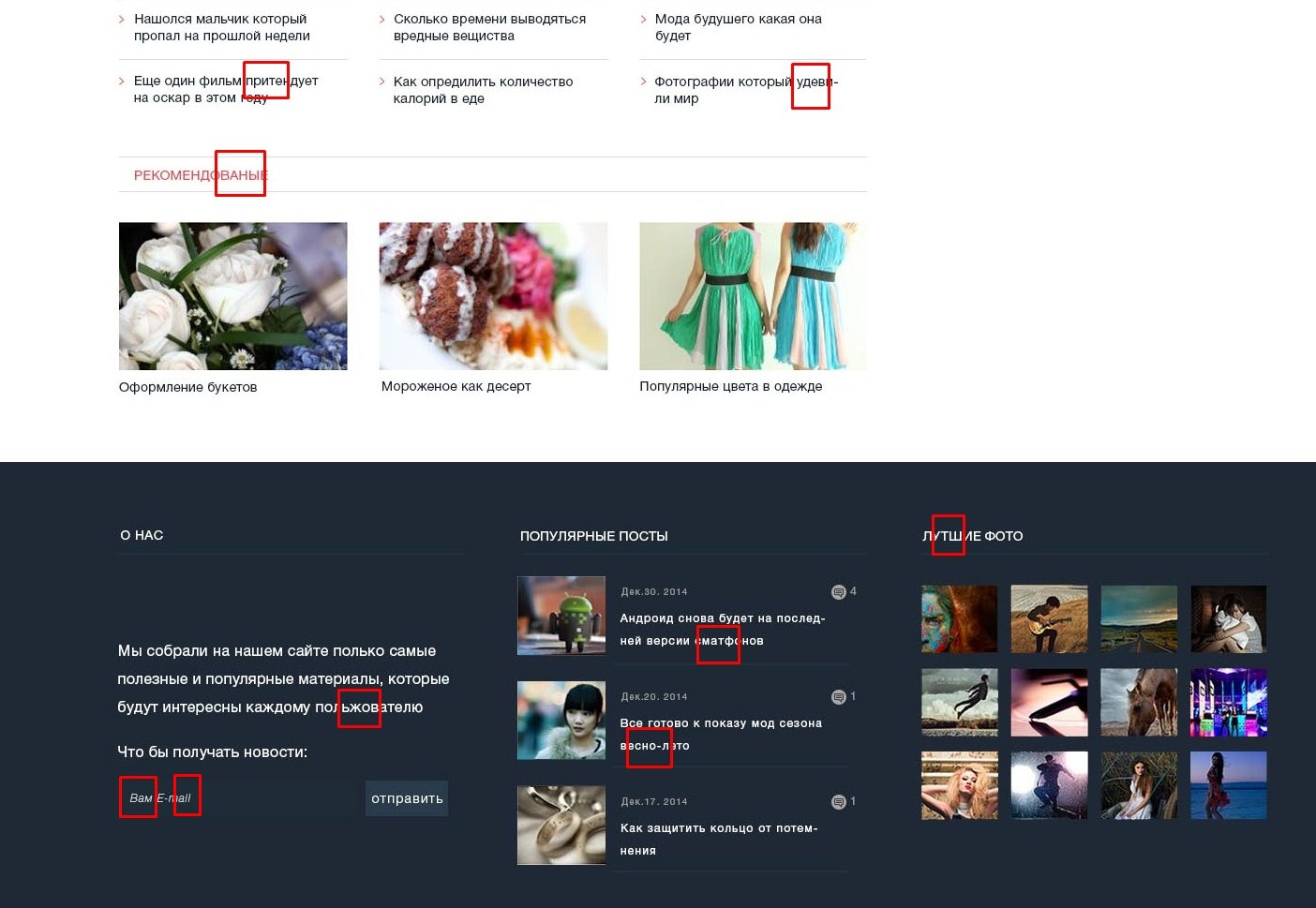Click arrow before 'Нашолся мальчик' headline
This screenshot has height=908, width=1316.
coord(122,19)
